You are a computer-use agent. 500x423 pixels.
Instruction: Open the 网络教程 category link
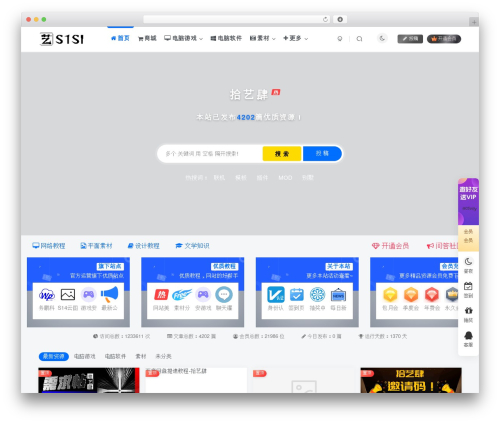tap(49, 246)
